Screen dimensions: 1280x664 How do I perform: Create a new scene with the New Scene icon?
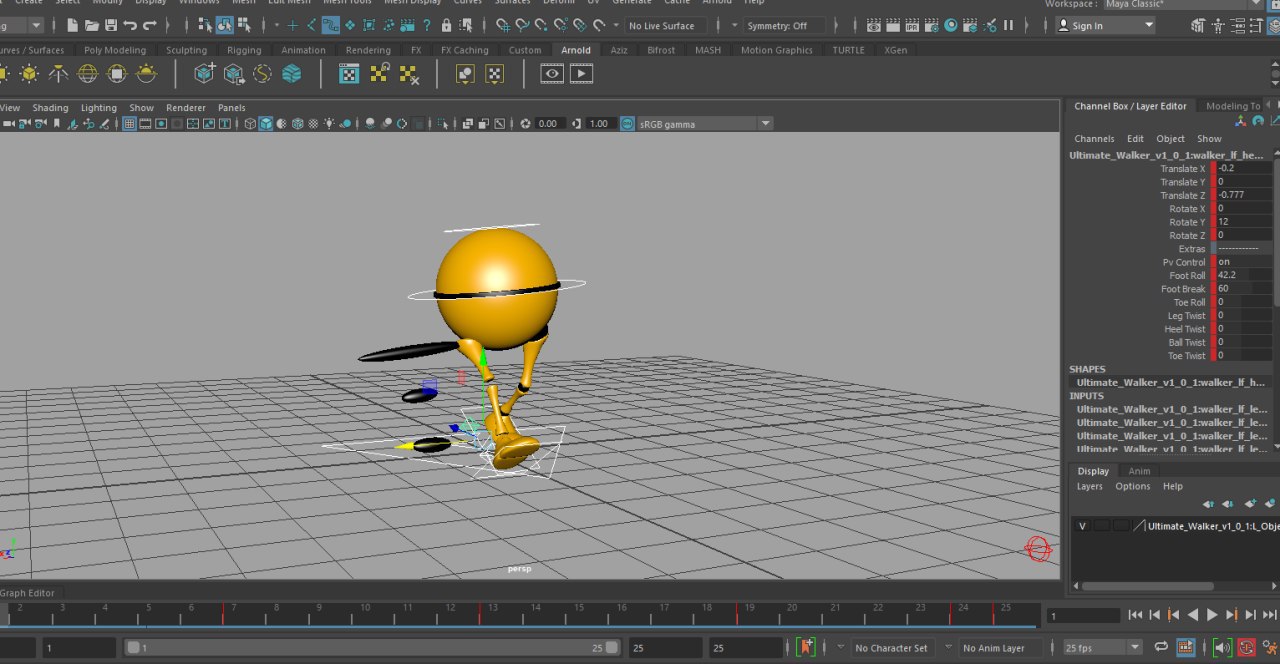click(72, 25)
